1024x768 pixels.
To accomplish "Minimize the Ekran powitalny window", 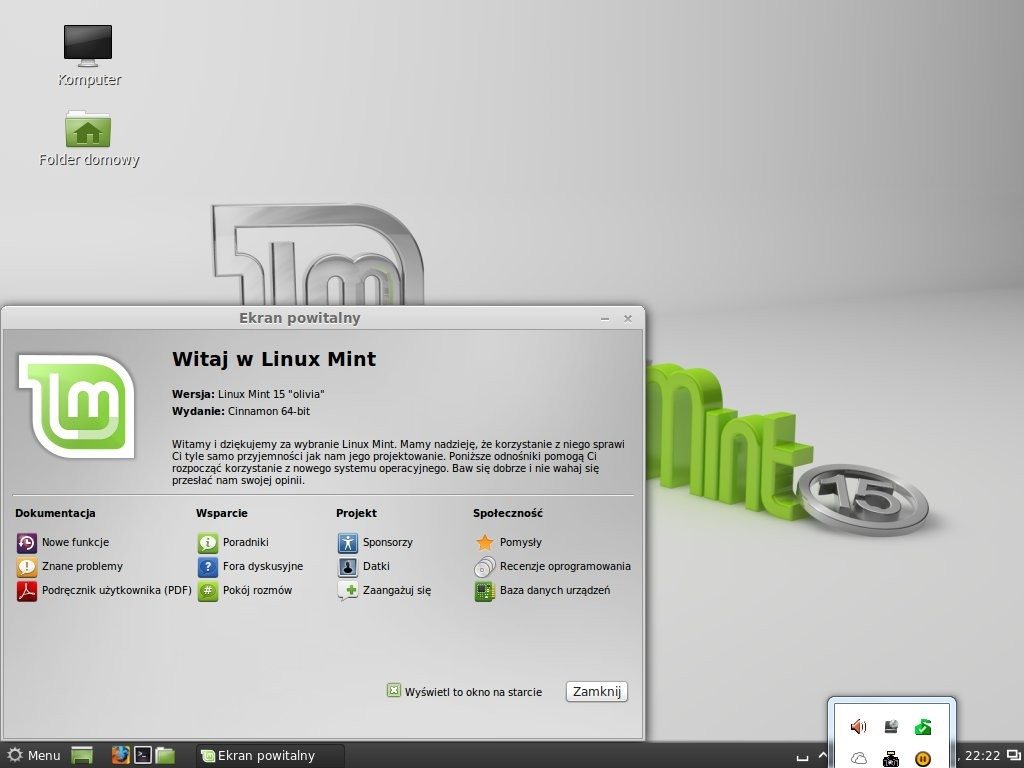I will (605, 319).
